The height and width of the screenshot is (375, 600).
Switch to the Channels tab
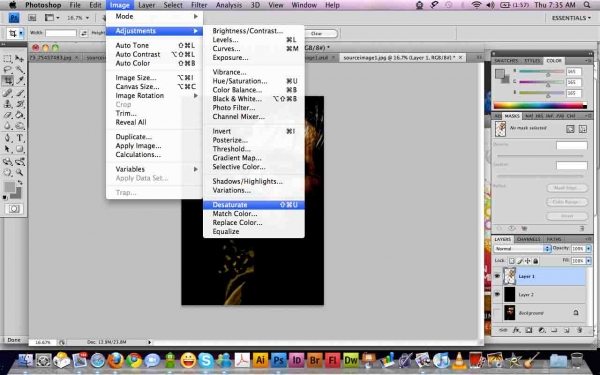click(528, 239)
